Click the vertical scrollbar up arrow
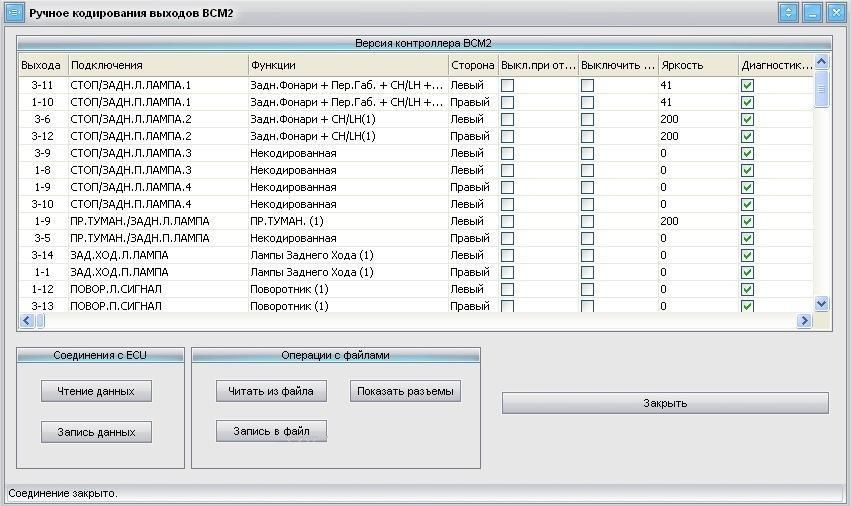Image resolution: width=851 pixels, height=506 pixels. tap(822, 62)
